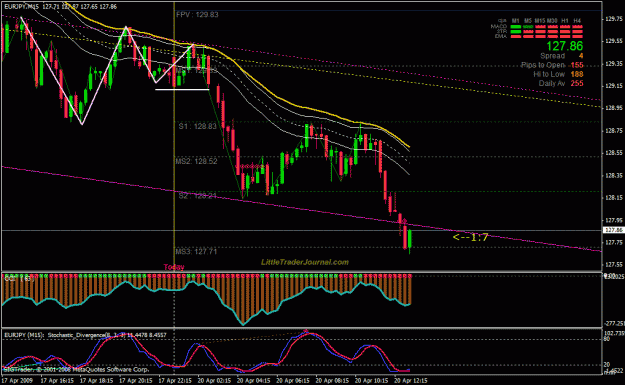Click 17 Apr 16:15 on the time axis
Viewport: 625px width, 385px height.
[x=57, y=381]
